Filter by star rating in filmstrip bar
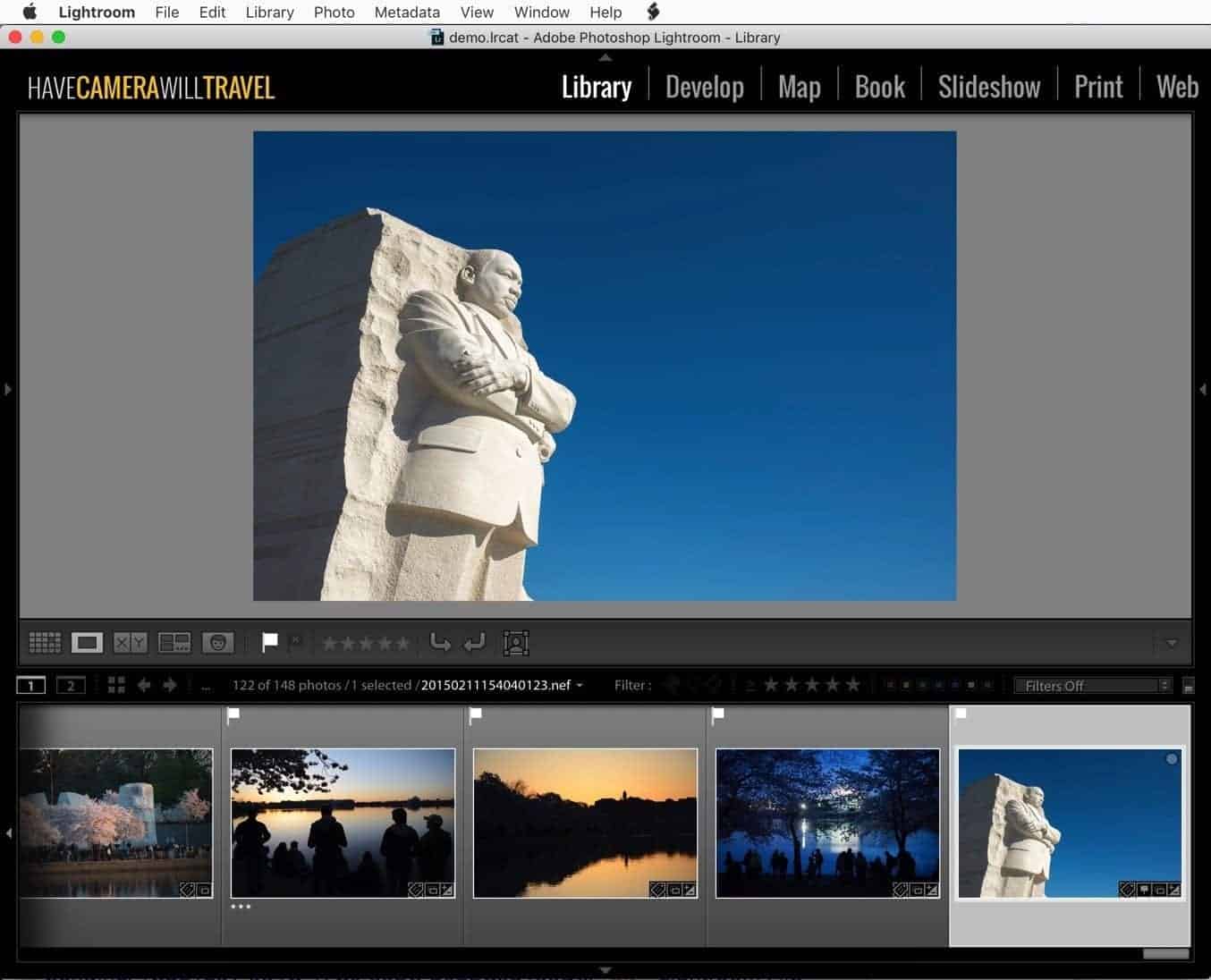Viewport: 1211px width, 980px height. (811, 685)
